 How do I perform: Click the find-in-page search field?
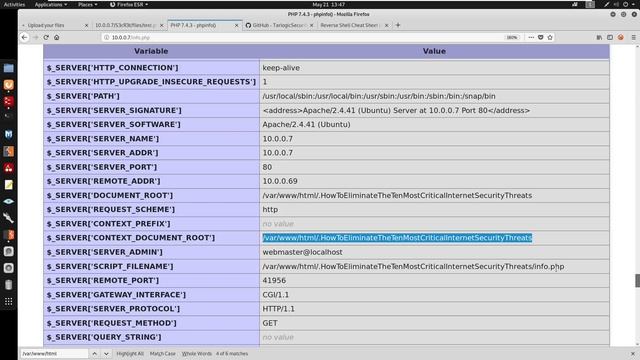54,353
